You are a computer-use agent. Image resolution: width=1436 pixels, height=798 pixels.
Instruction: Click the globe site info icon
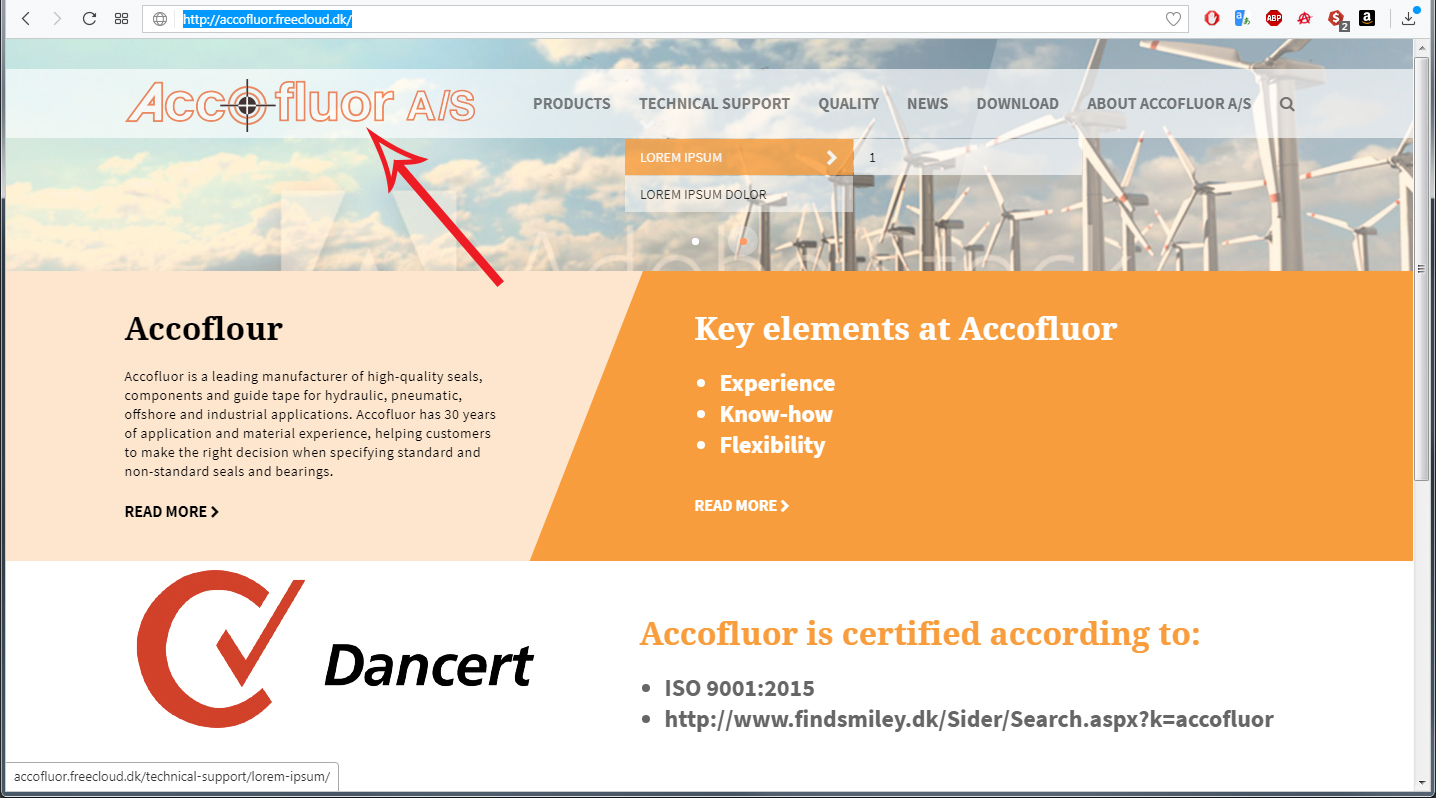(160, 18)
